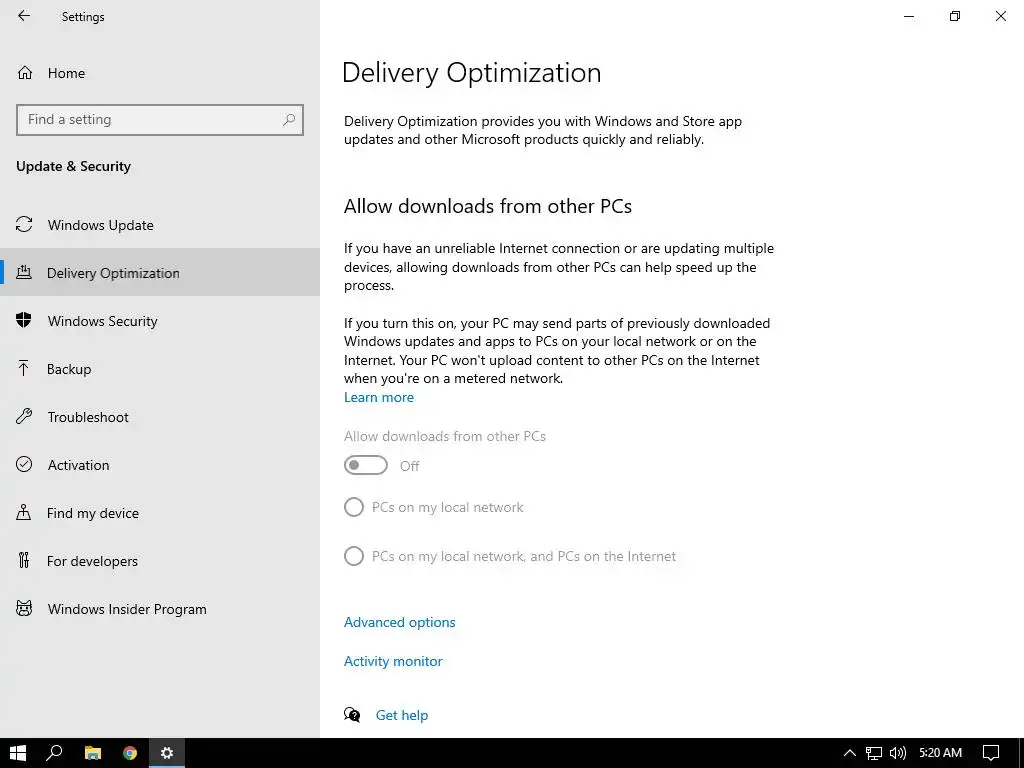Click the For developers tools icon
This screenshot has height=768, width=1024.
point(24,560)
